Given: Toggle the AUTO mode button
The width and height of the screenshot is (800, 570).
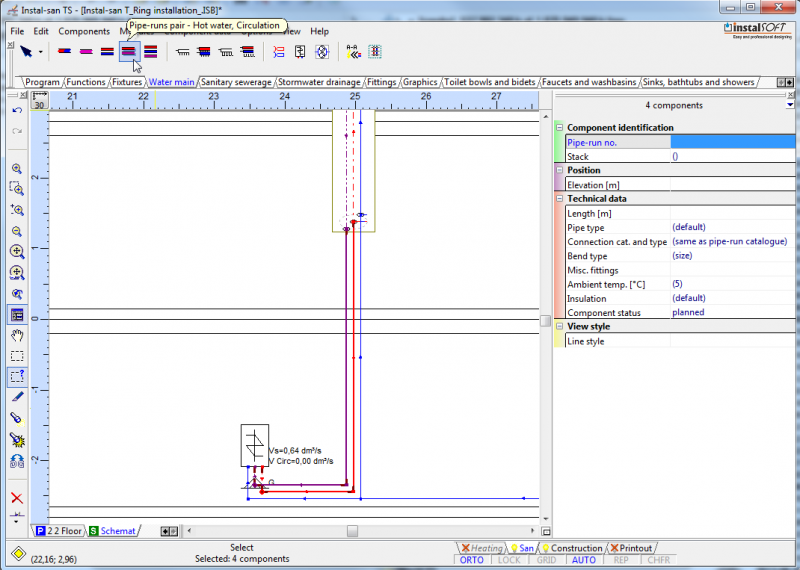Looking at the screenshot, I should tap(584, 560).
